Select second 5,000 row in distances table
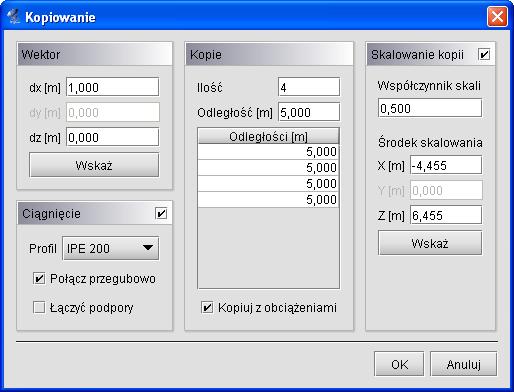 click(x=268, y=168)
